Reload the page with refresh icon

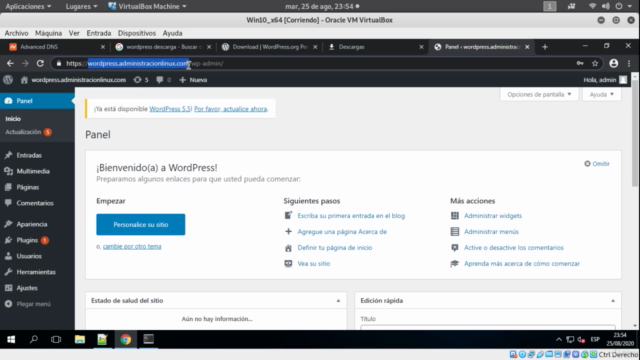click(x=40, y=63)
